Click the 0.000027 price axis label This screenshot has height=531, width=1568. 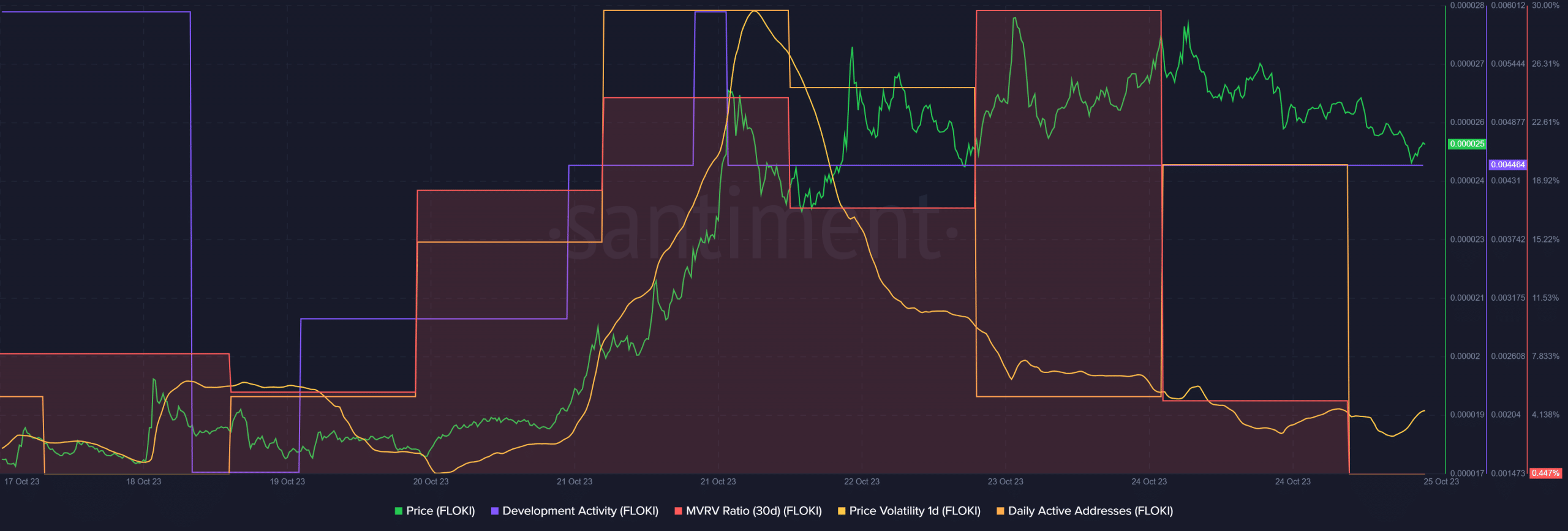point(1467,64)
